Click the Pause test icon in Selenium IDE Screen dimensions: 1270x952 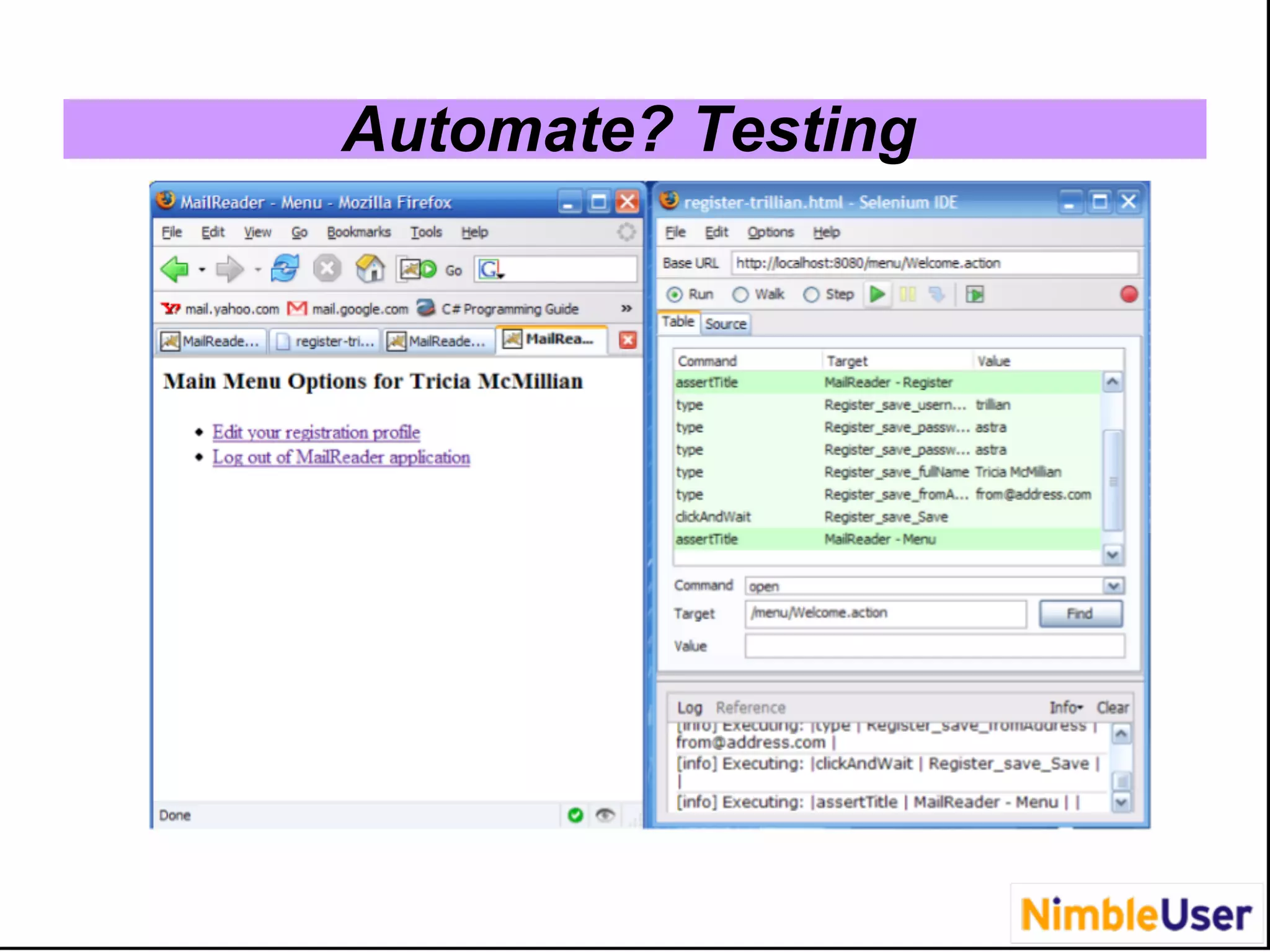pyautogui.click(x=907, y=294)
